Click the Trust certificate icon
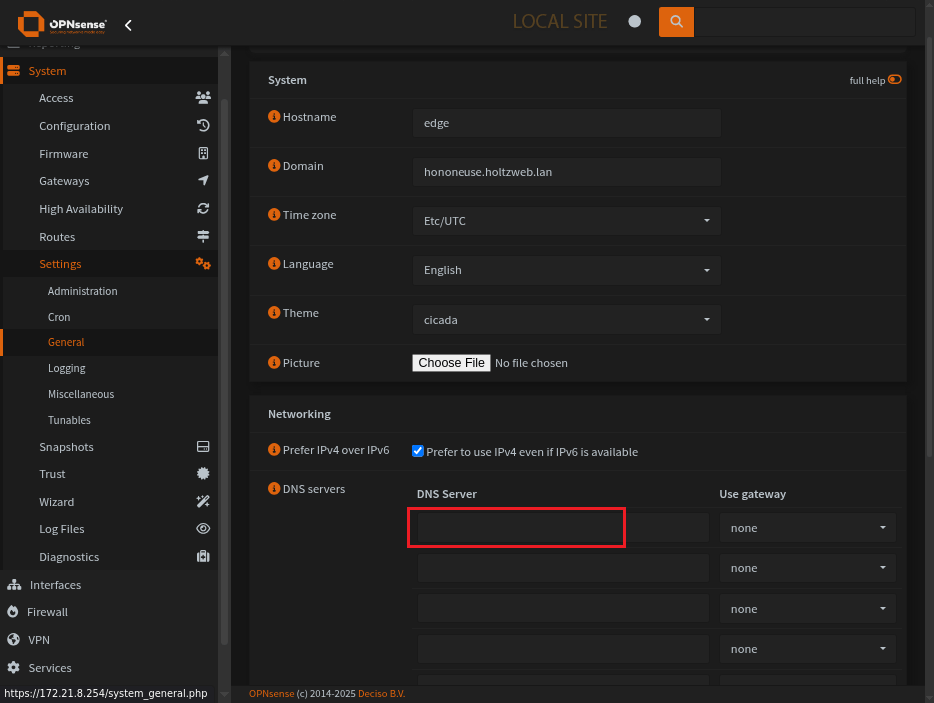Viewport: 934px width, 703px height. 203,474
